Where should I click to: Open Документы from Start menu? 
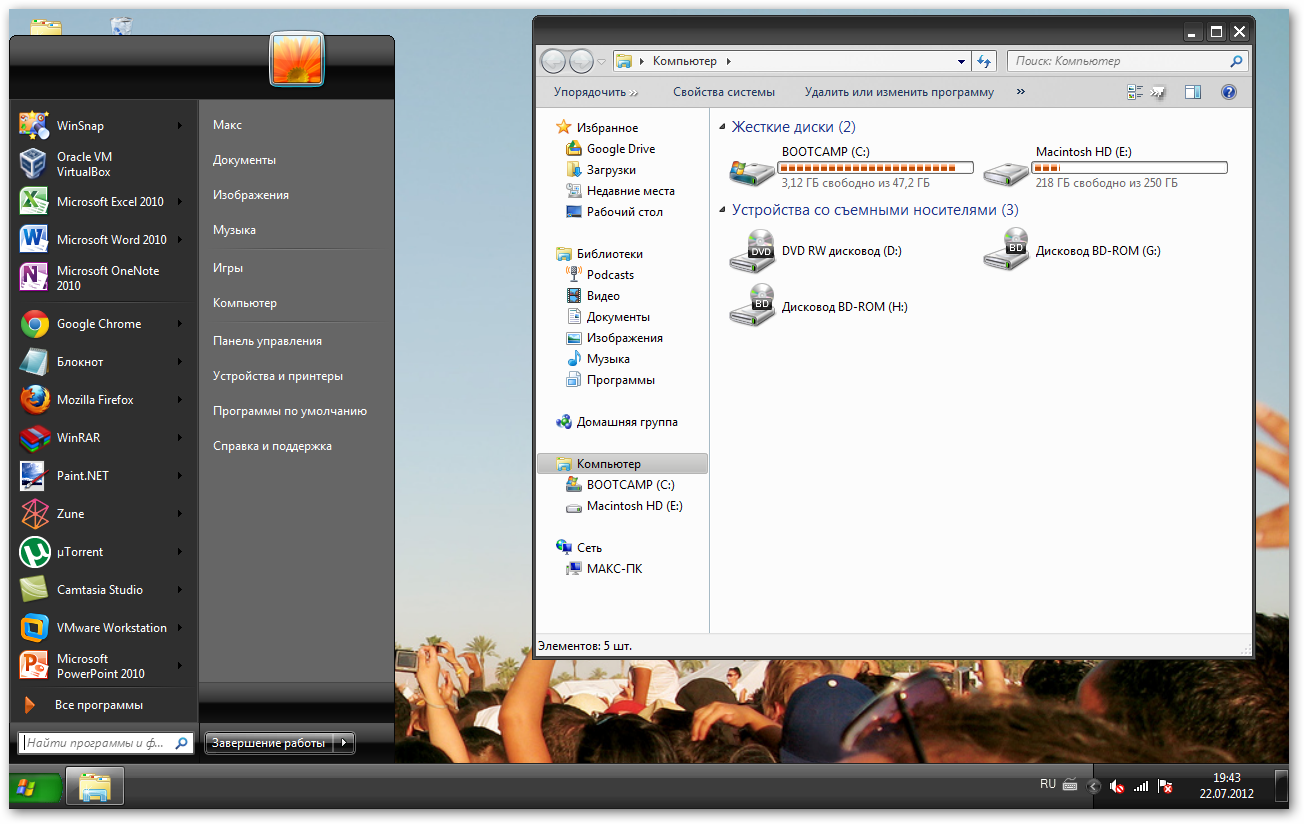(244, 160)
